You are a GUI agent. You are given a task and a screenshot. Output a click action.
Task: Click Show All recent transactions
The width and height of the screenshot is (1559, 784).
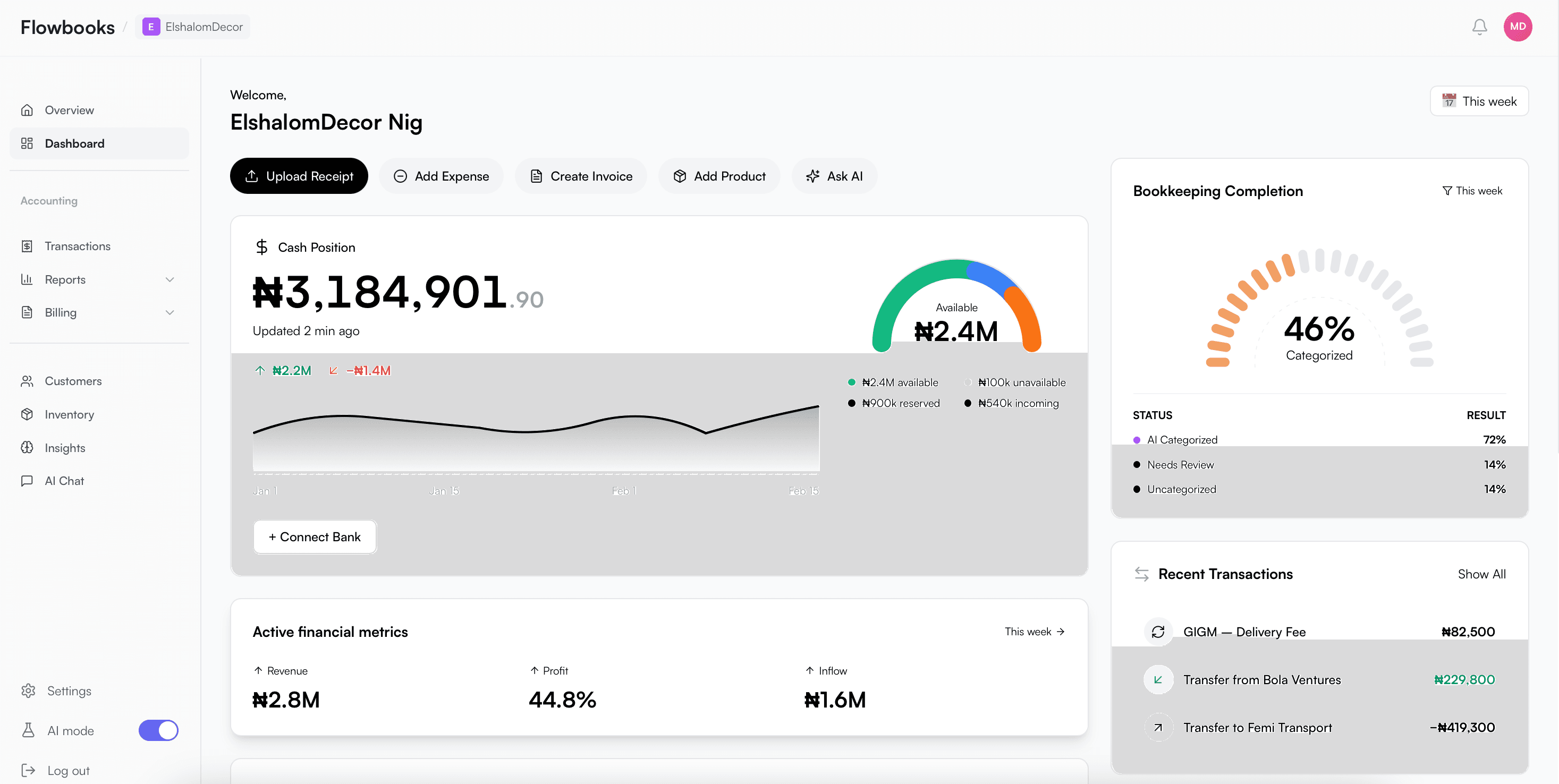[x=1481, y=574]
